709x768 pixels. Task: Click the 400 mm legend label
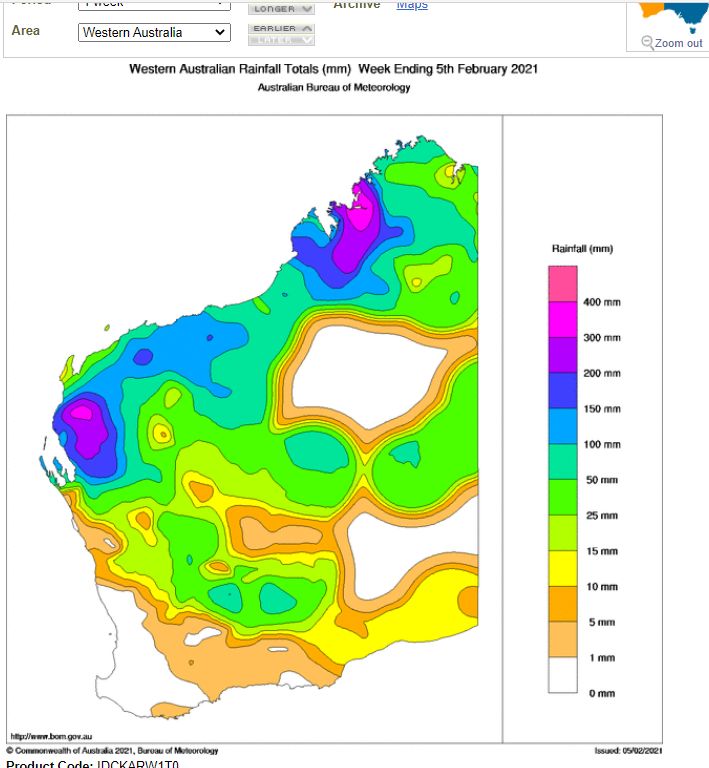[x=602, y=302]
